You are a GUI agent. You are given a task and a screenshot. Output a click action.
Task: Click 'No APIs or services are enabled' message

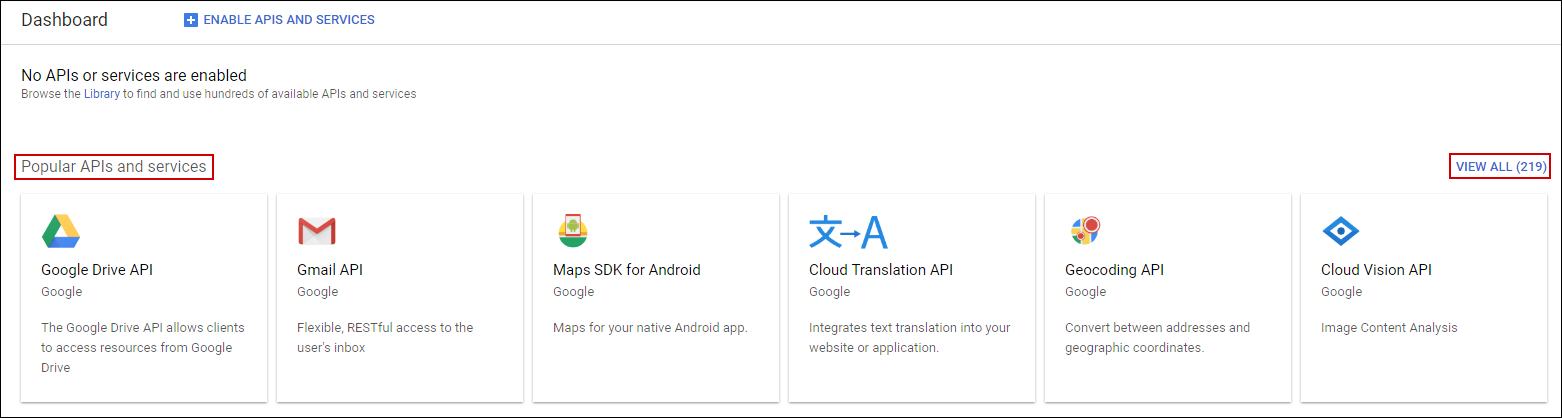click(x=134, y=75)
